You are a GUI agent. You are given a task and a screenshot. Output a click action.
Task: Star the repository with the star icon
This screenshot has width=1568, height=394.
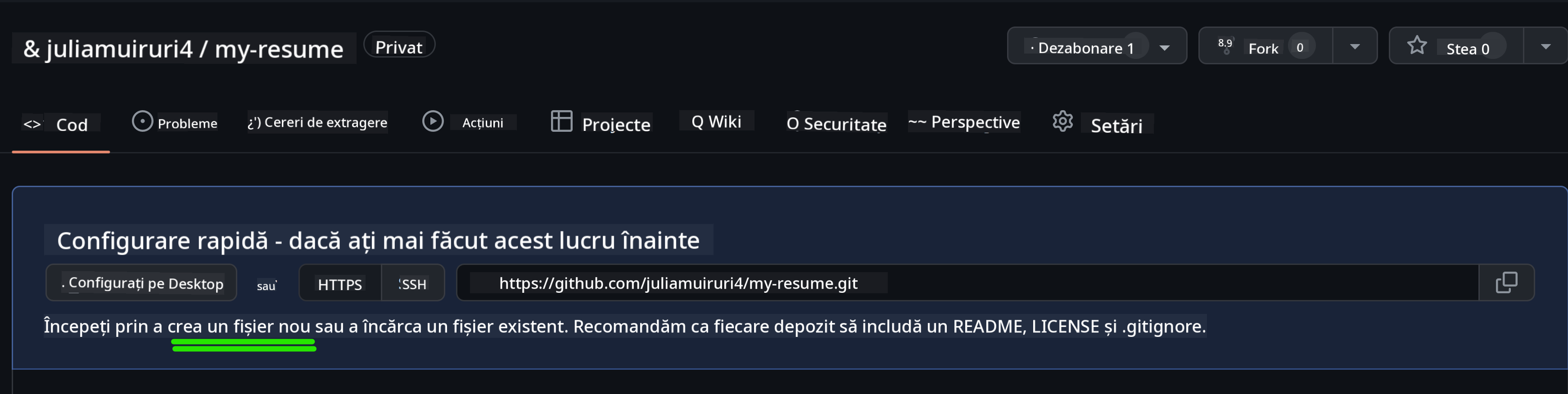click(1418, 45)
